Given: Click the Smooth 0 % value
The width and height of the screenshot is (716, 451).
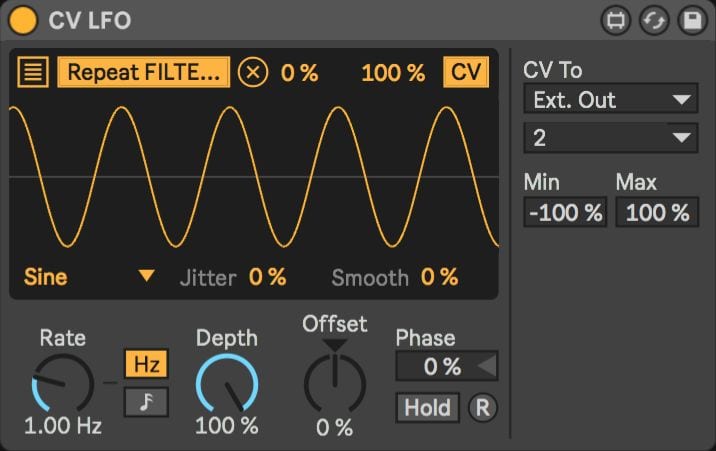Looking at the screenshot, I should click(439, 277).
